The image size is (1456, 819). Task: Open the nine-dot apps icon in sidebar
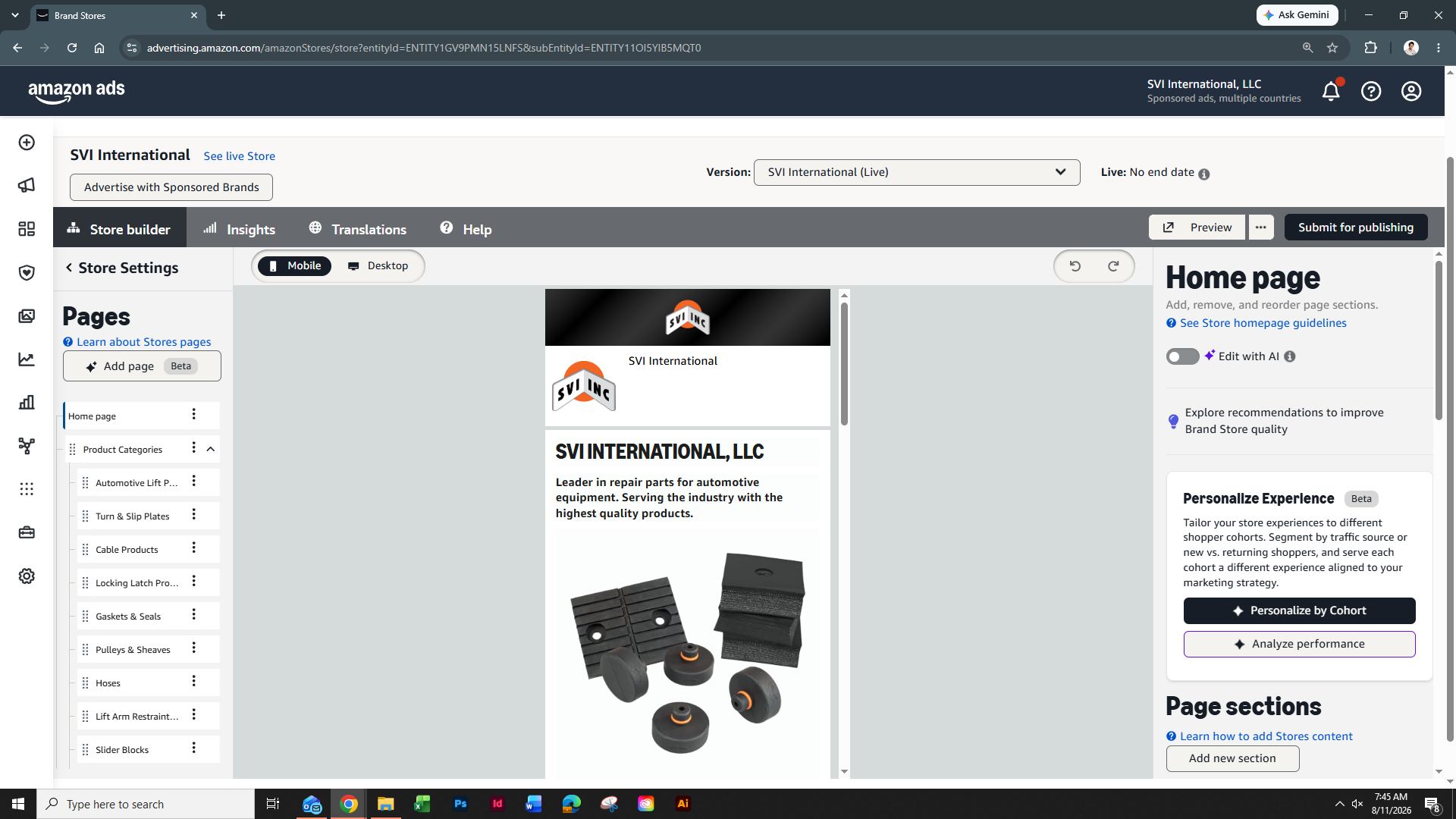(27, 489)
